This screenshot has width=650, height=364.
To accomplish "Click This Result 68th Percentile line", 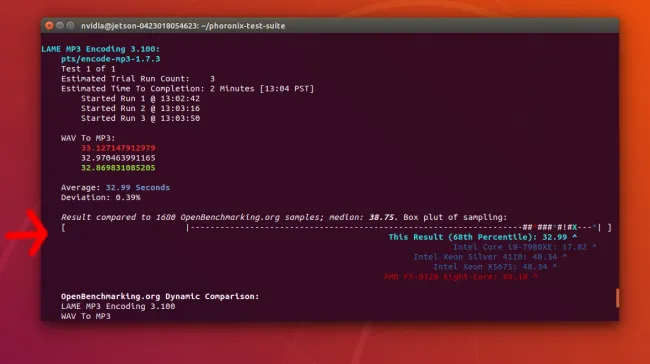I will pos(483,237).
